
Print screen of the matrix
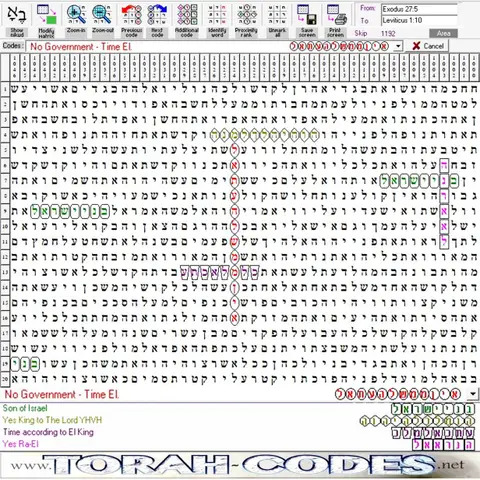click(336, 21)
